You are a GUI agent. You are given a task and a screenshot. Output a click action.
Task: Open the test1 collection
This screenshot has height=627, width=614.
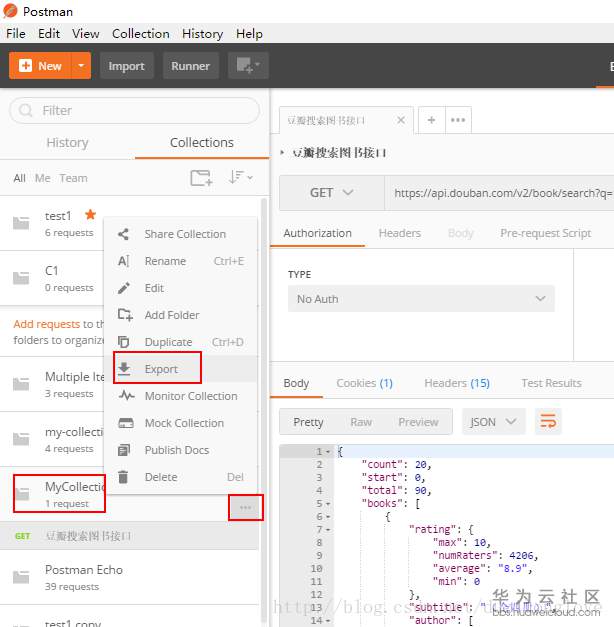coord(52,224)
